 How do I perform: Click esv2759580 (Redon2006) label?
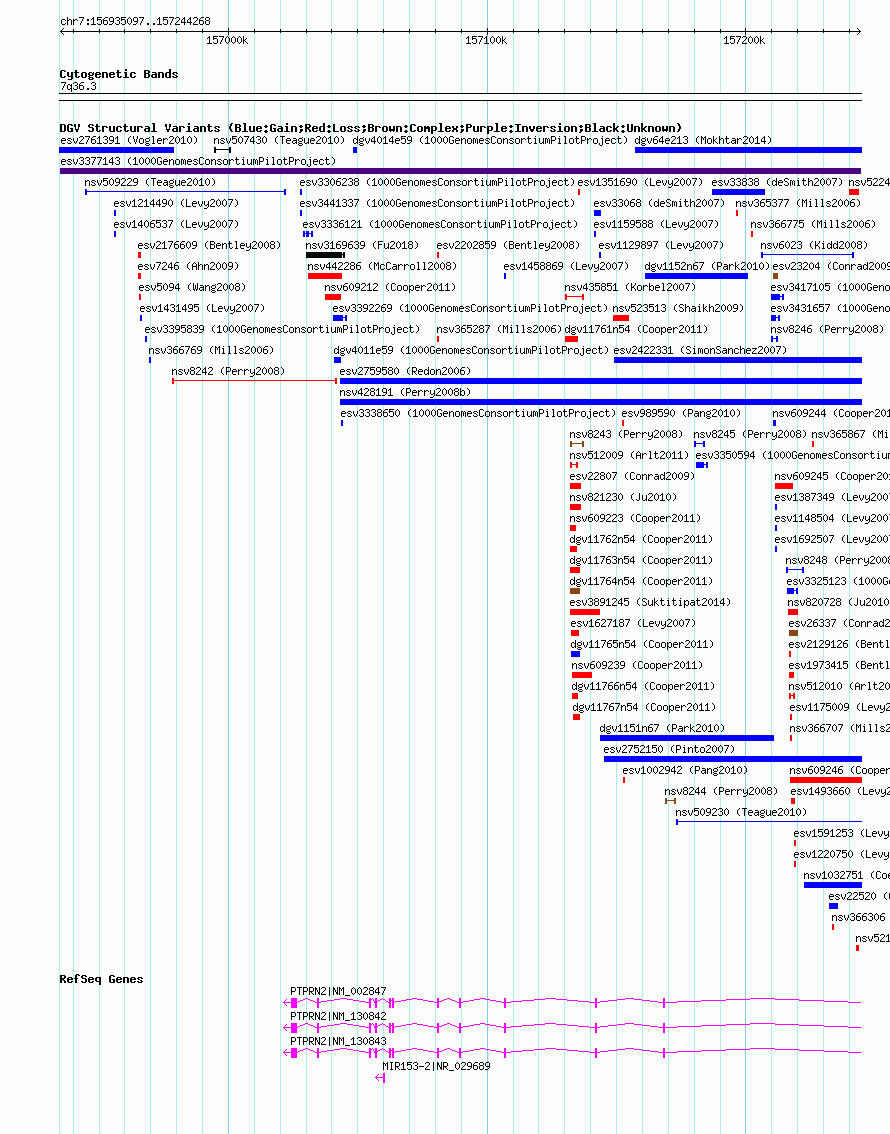pyautogui.click(x=406, y=371)
